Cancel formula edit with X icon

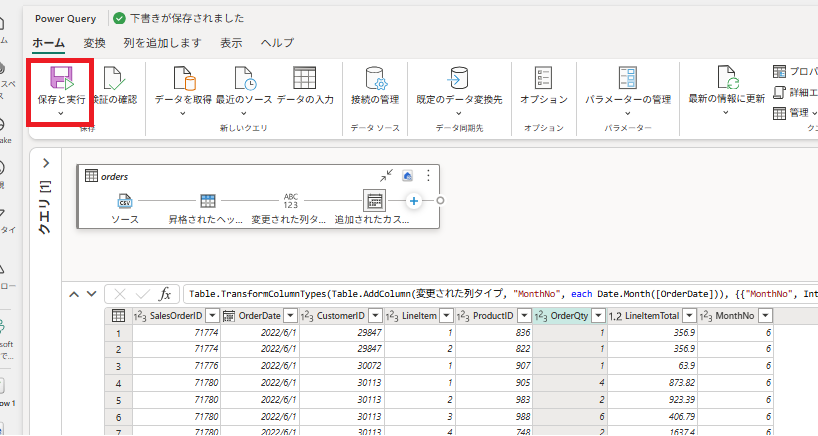(x=119, y=294)
